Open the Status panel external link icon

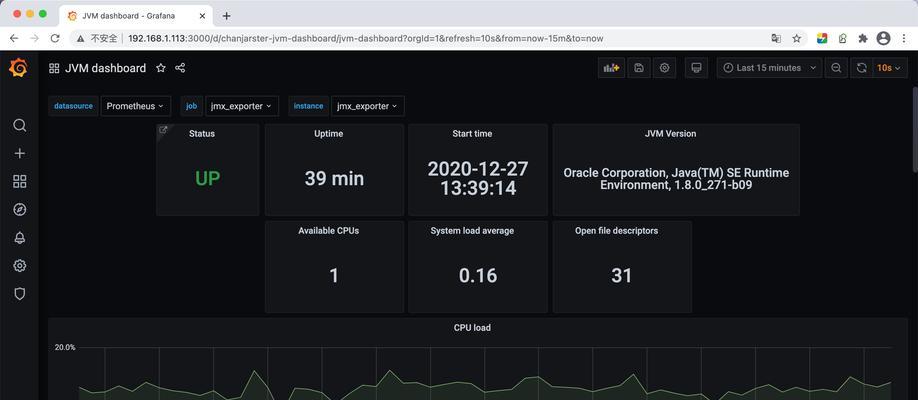pos(163,130)
